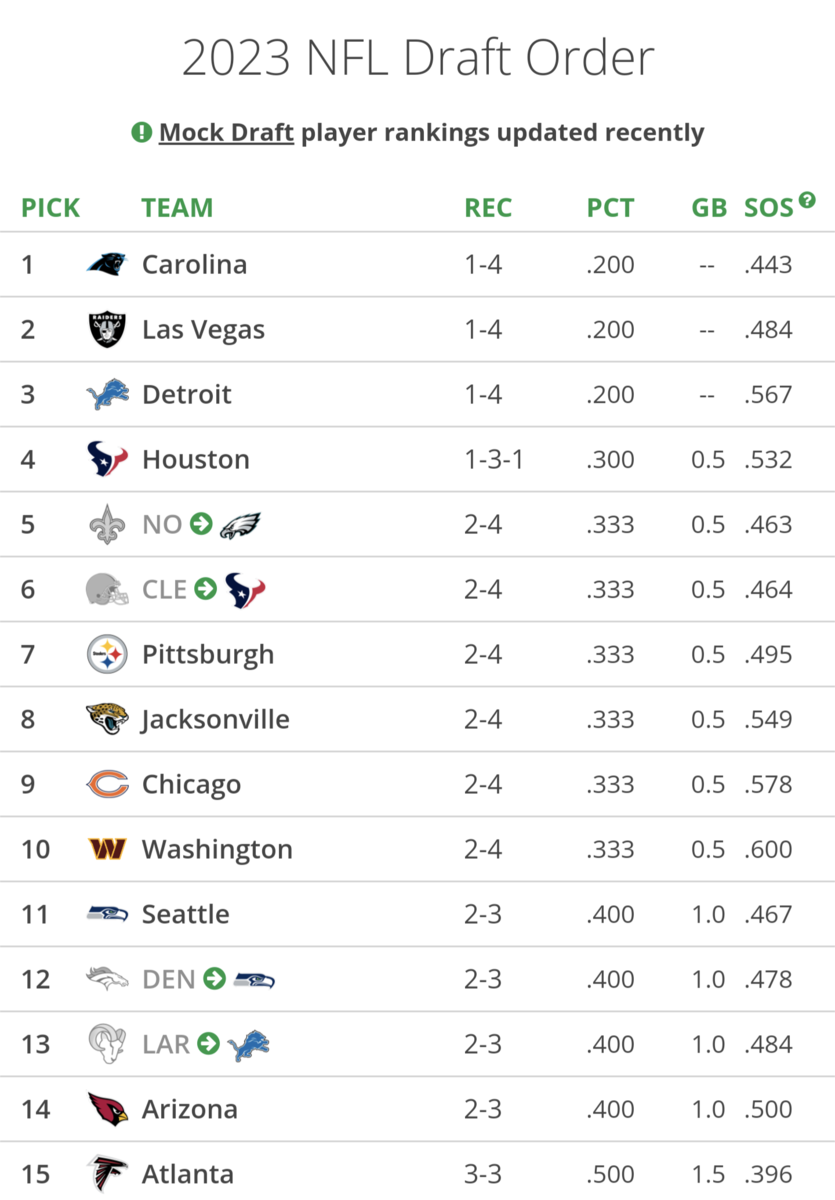Screen dimensions: 835x1200
Task: Click the Pittsburgh Steelers logo
Action: tap(107, 654)
